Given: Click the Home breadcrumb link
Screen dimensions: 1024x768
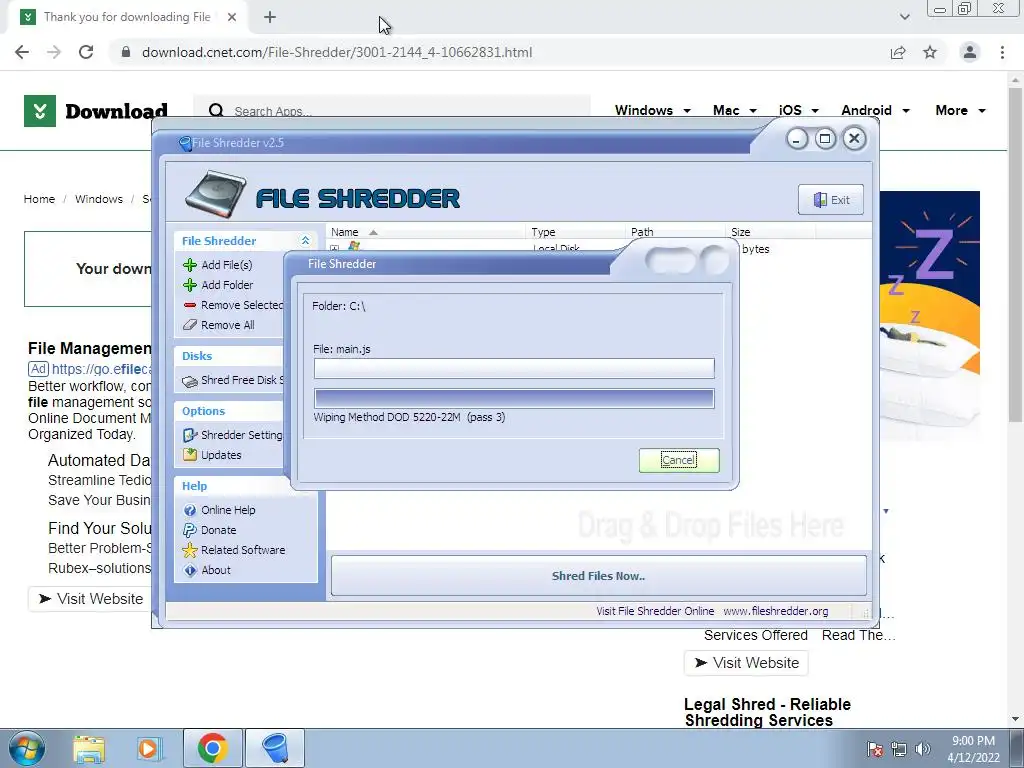Looking at the screenshot, I should [x=39, y=199].
